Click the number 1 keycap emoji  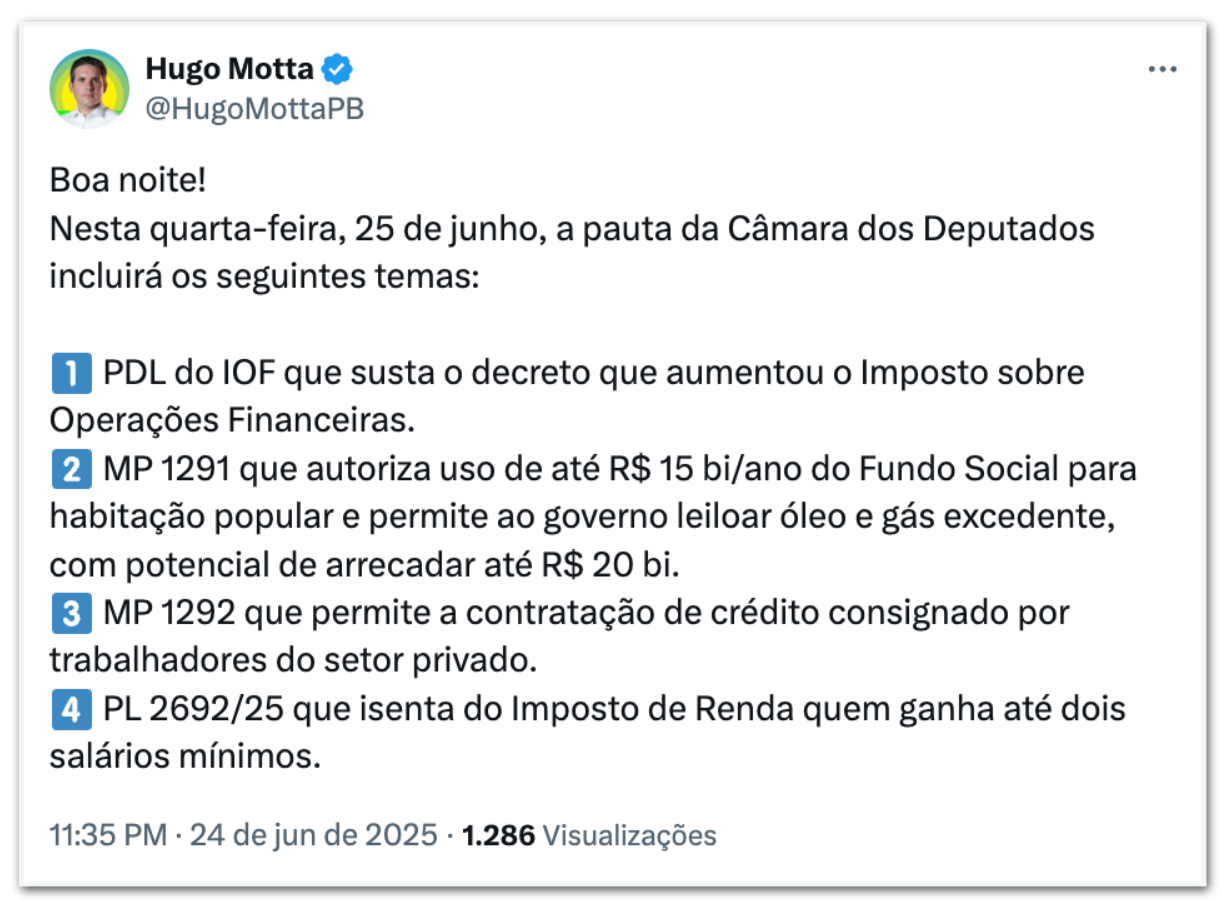pyautogui.click(x=70, y=373)
